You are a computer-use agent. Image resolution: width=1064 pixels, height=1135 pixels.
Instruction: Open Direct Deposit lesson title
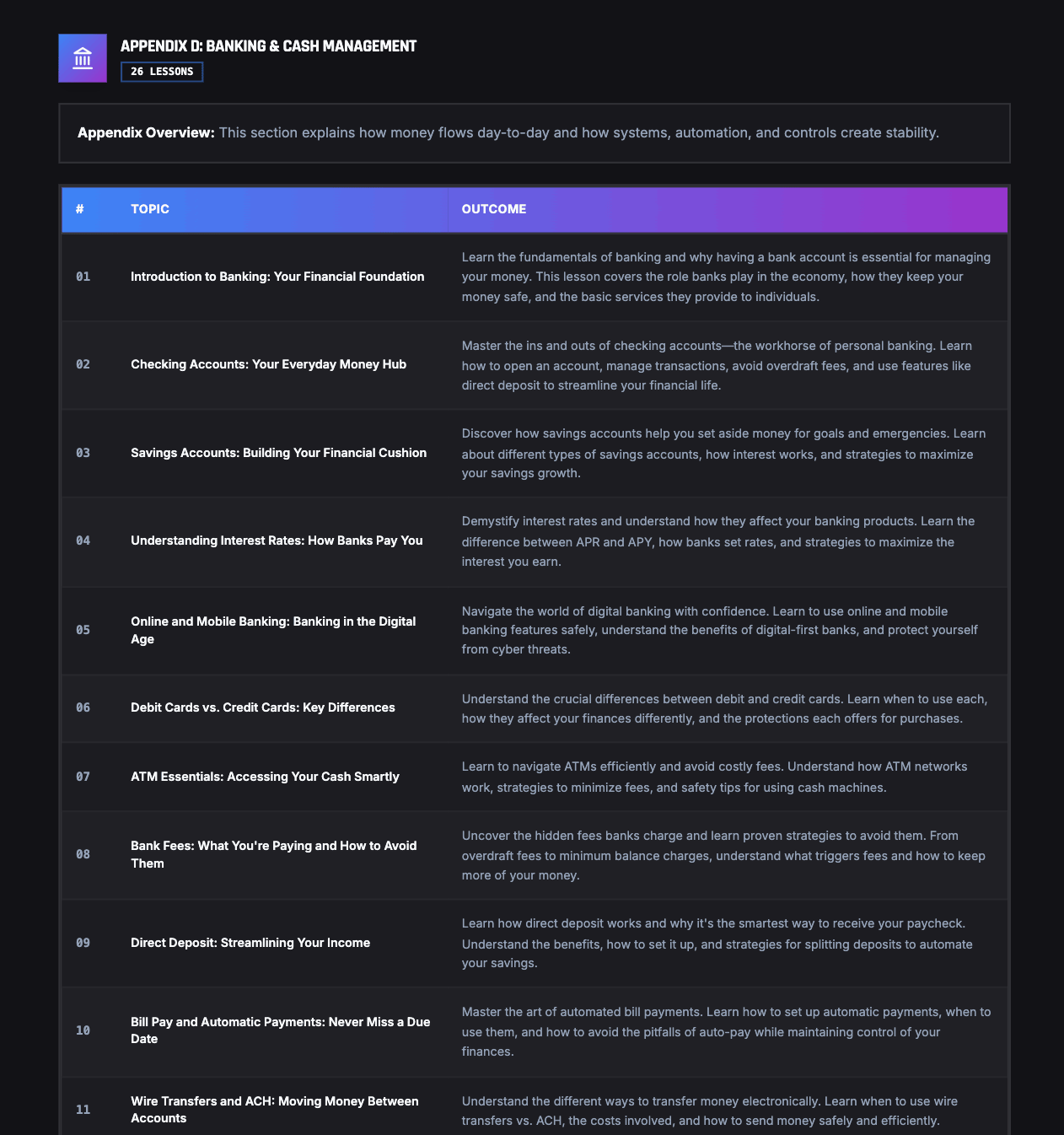250,943
